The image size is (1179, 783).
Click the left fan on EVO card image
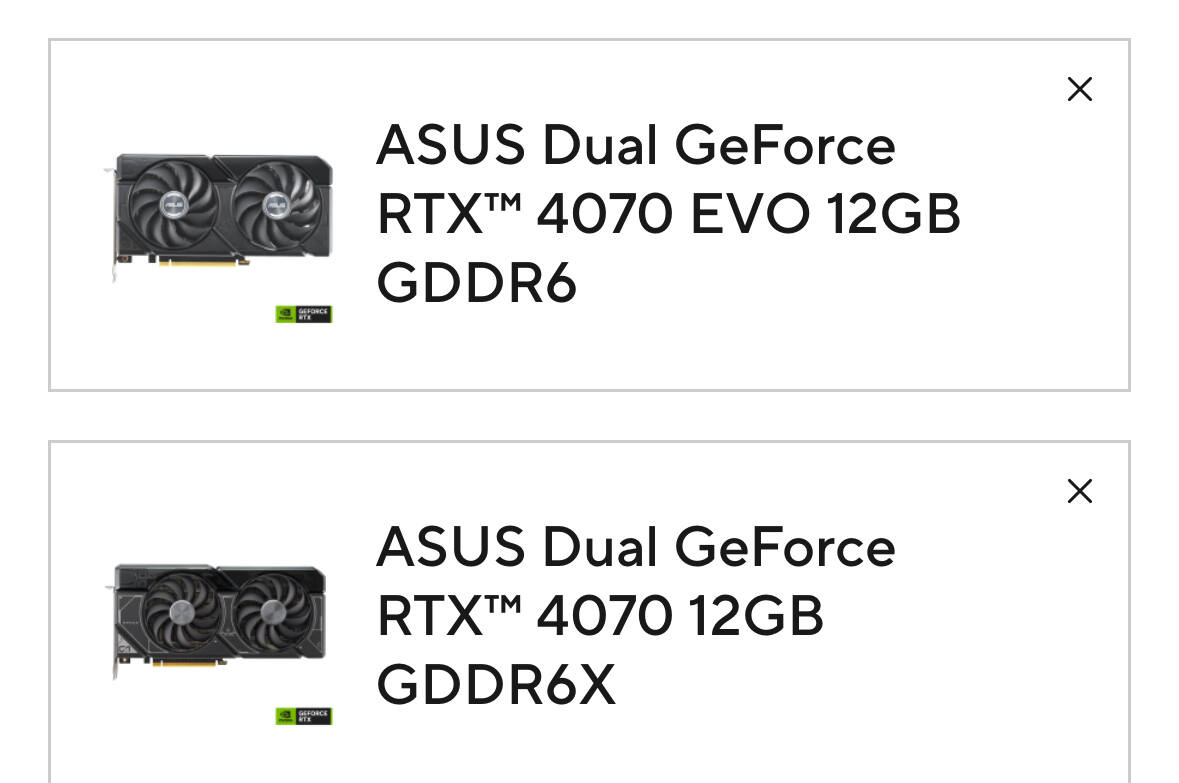pos(173,203)
